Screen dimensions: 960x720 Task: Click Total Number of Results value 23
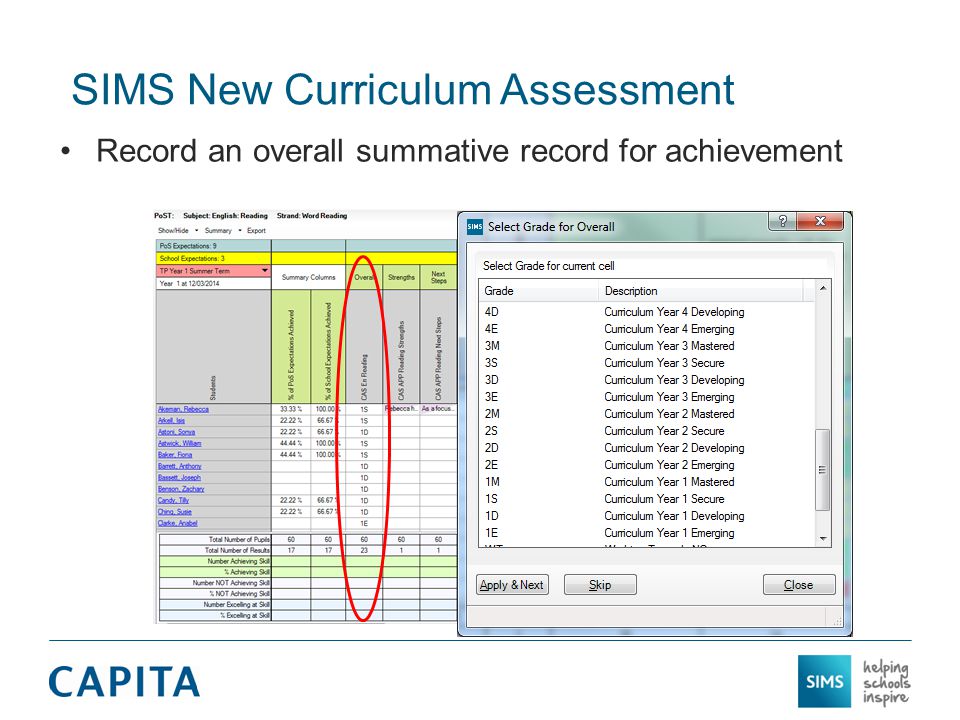point(364,550)
